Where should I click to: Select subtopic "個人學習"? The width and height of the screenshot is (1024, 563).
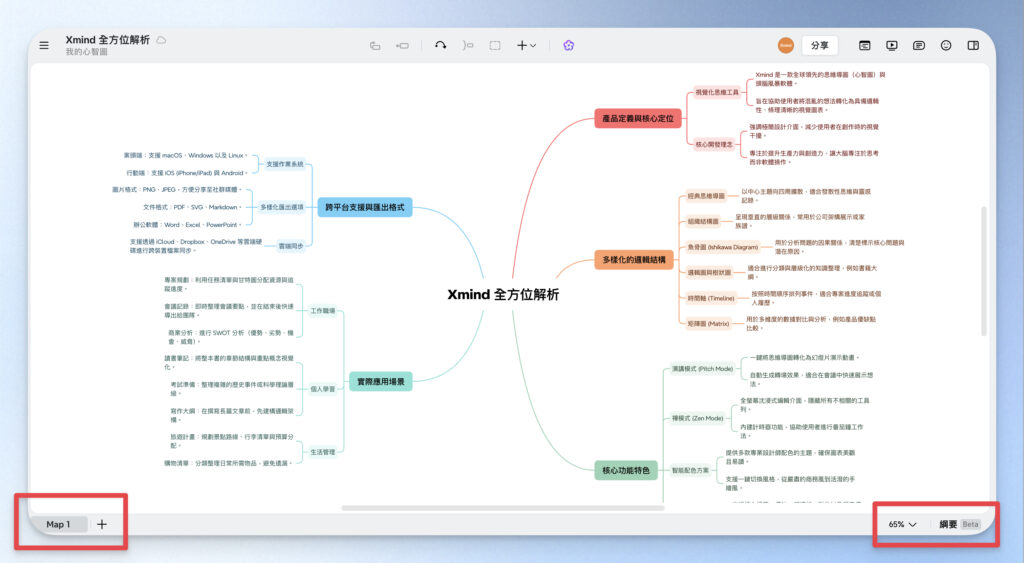click(x=323, y=389)
